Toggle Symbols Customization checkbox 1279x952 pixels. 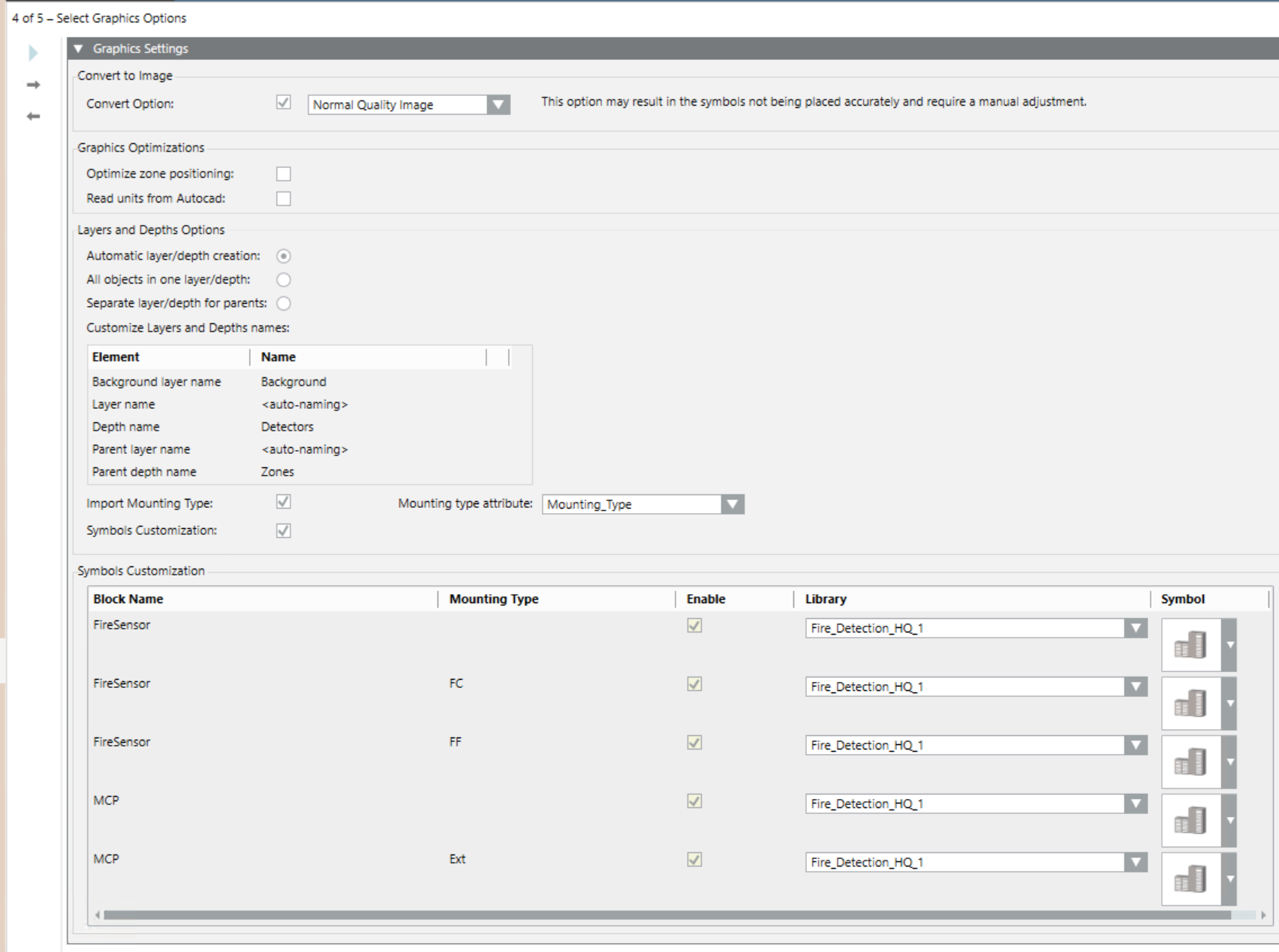[x=284, y=531]
